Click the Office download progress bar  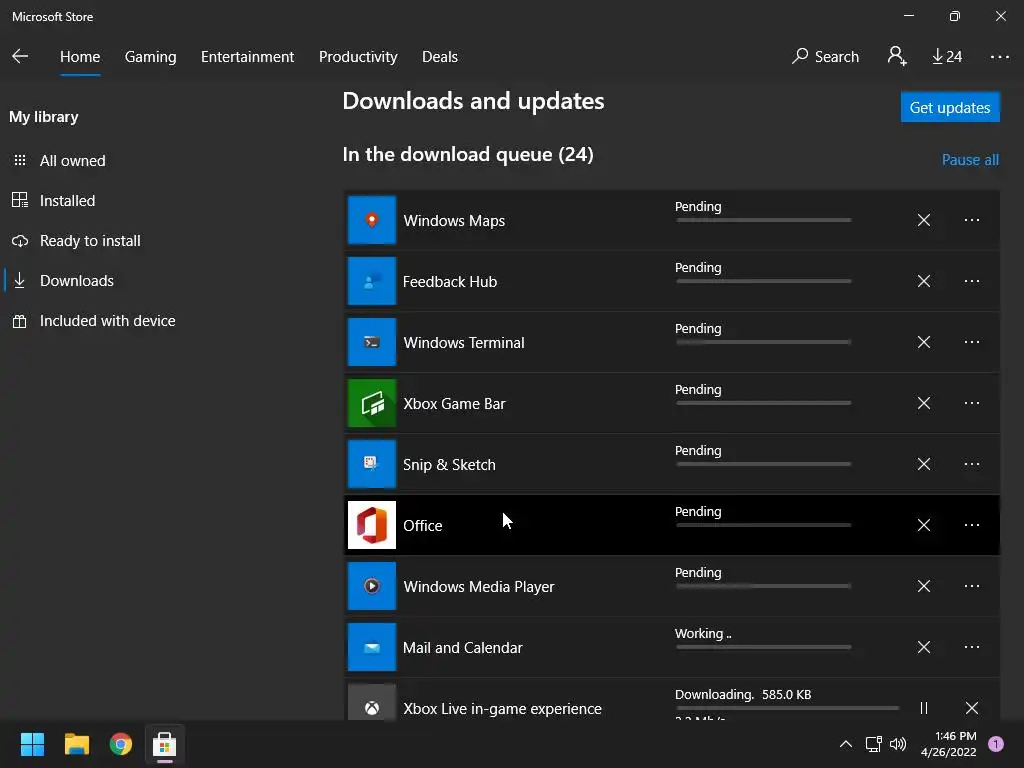click(763, 525)
